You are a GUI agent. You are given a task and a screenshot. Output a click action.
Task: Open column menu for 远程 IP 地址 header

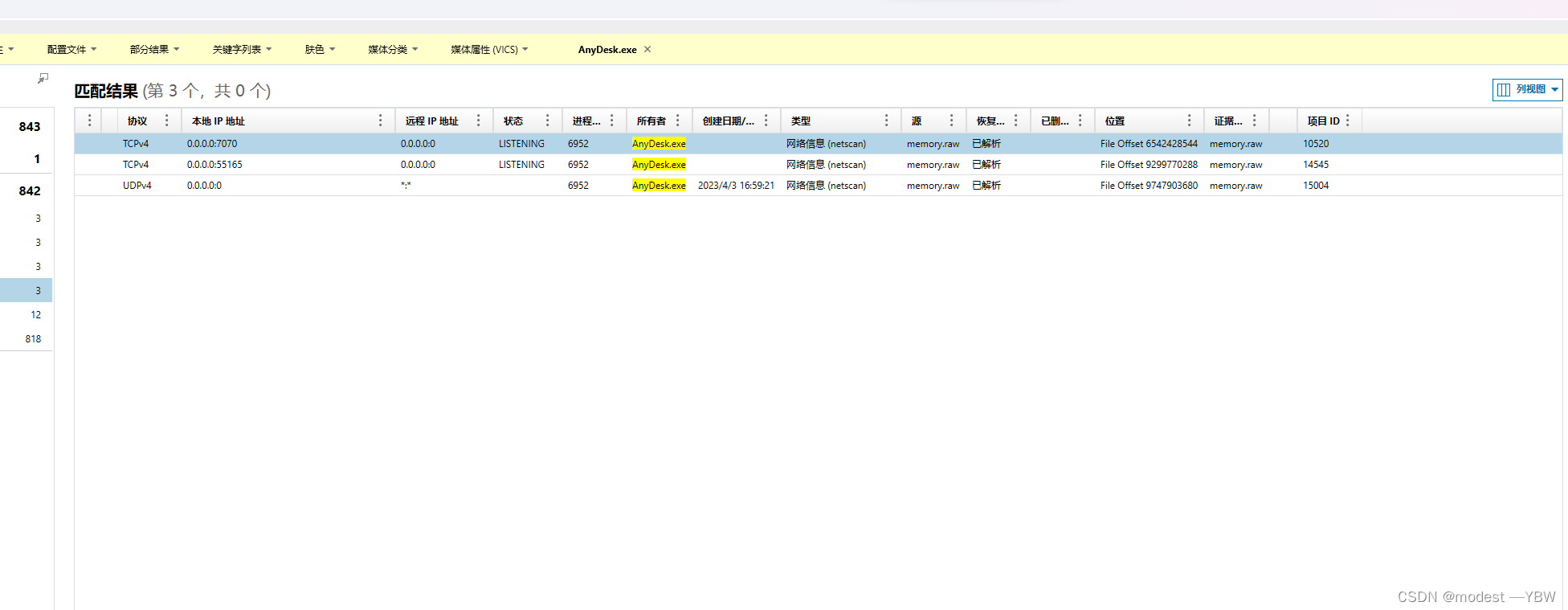(x=479, y=121)
